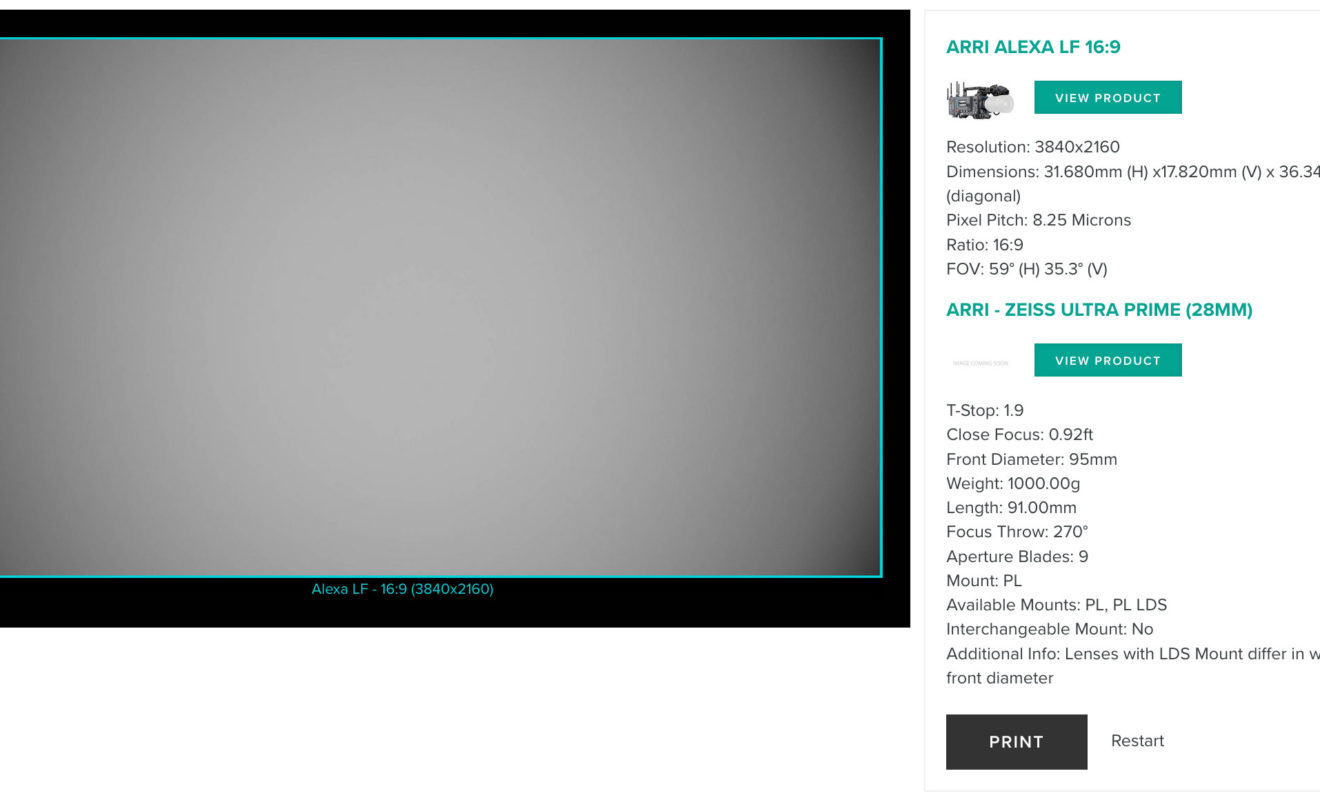Viewport: 1320px width, 800px height.
Task: Select the T-Stop: 1.9 line
Action: click(984, 410)
